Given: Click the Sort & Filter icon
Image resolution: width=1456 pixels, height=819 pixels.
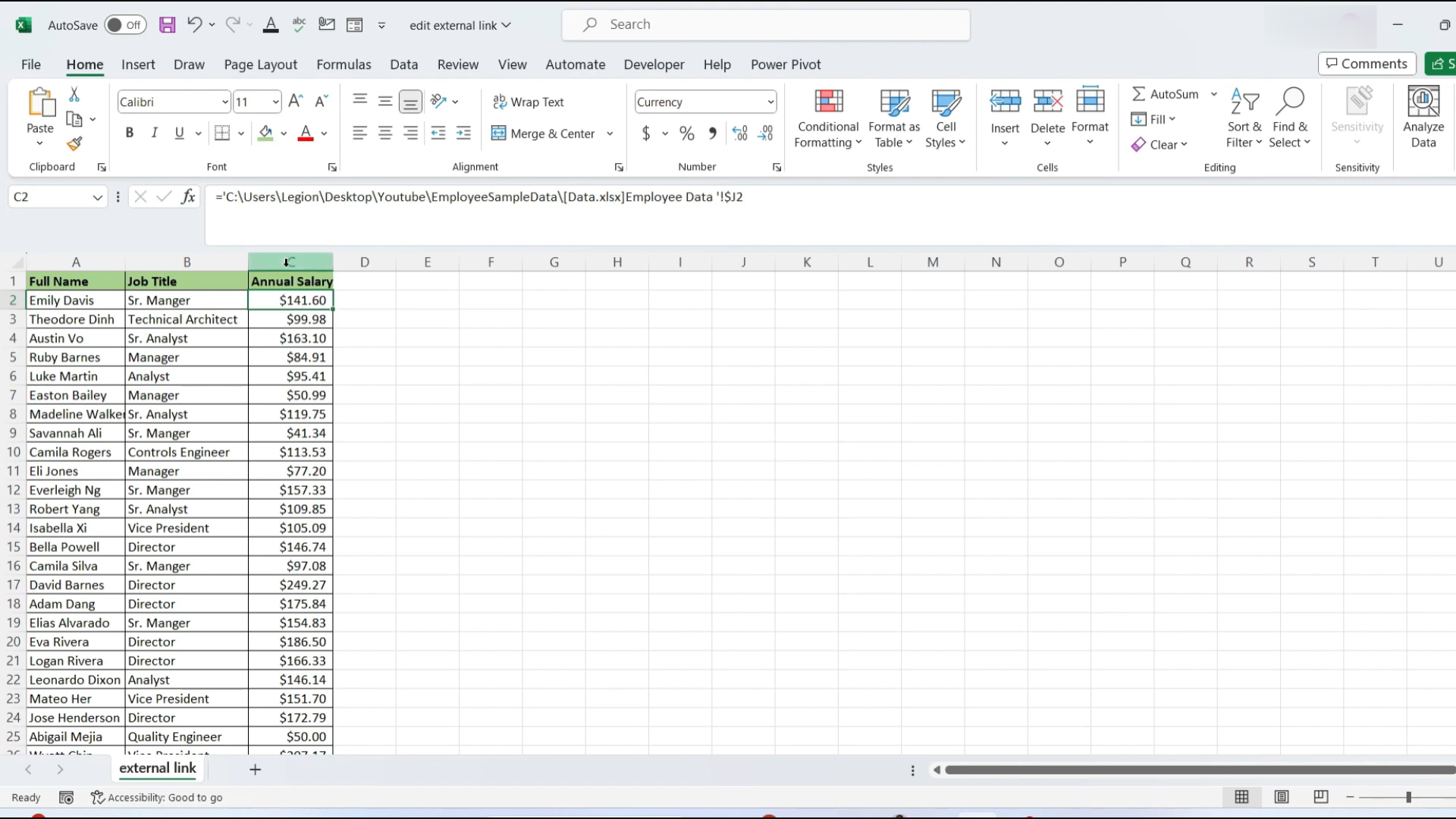Looking at the screenshot, I should (x=1244, y=102).
